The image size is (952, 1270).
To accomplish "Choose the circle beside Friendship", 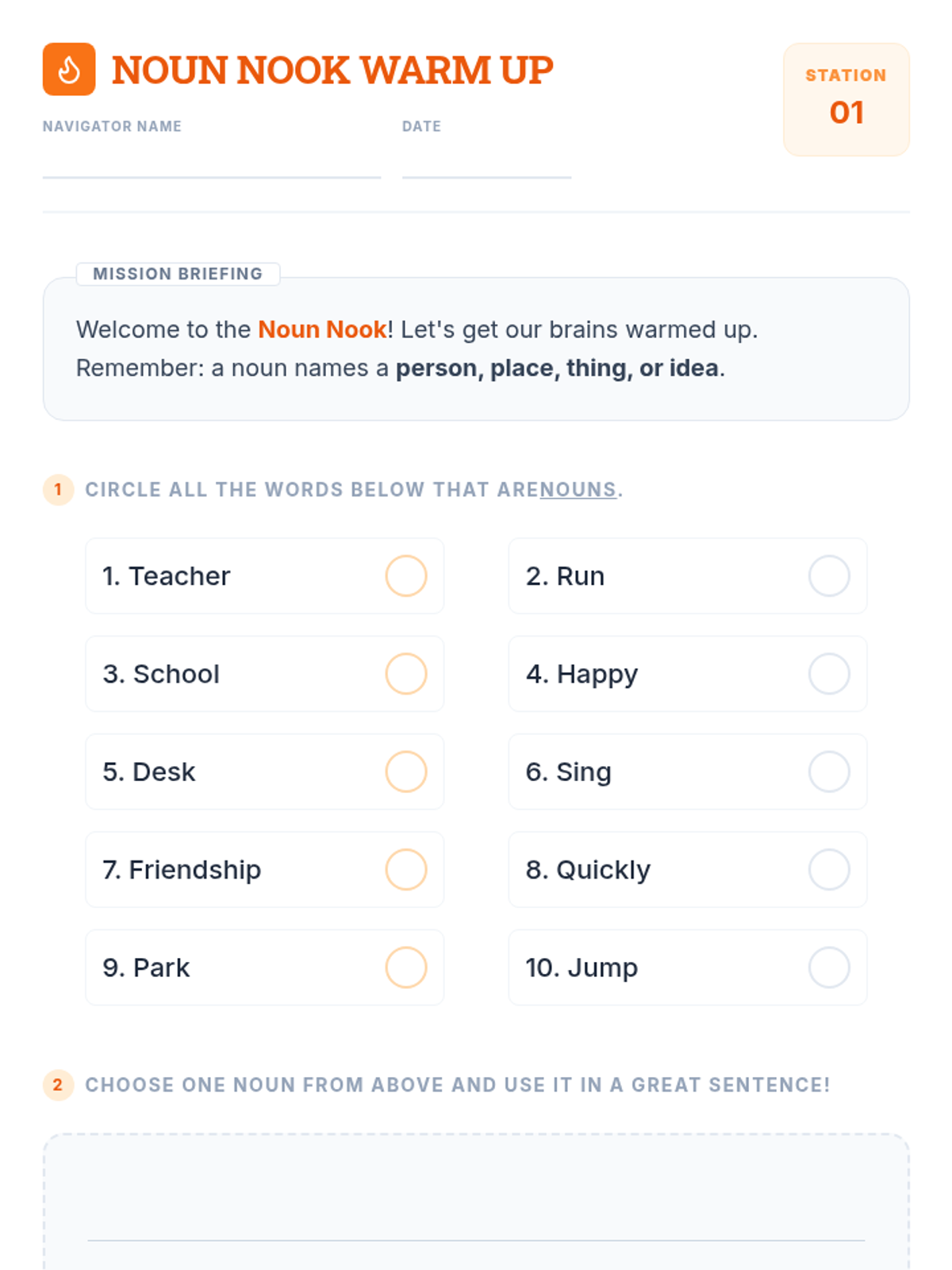I will 406,869.
